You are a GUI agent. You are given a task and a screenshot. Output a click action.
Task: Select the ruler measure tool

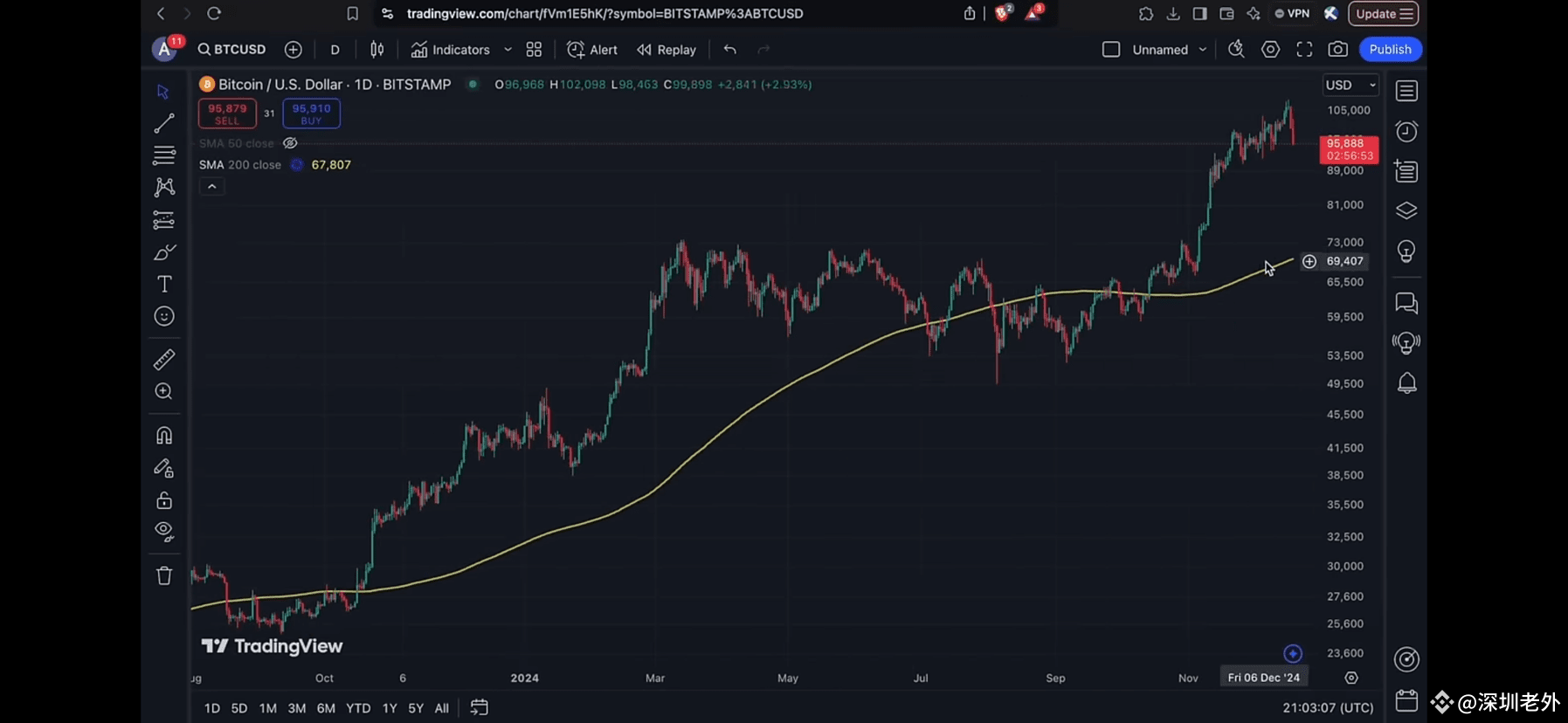click(x=163, y=359)
